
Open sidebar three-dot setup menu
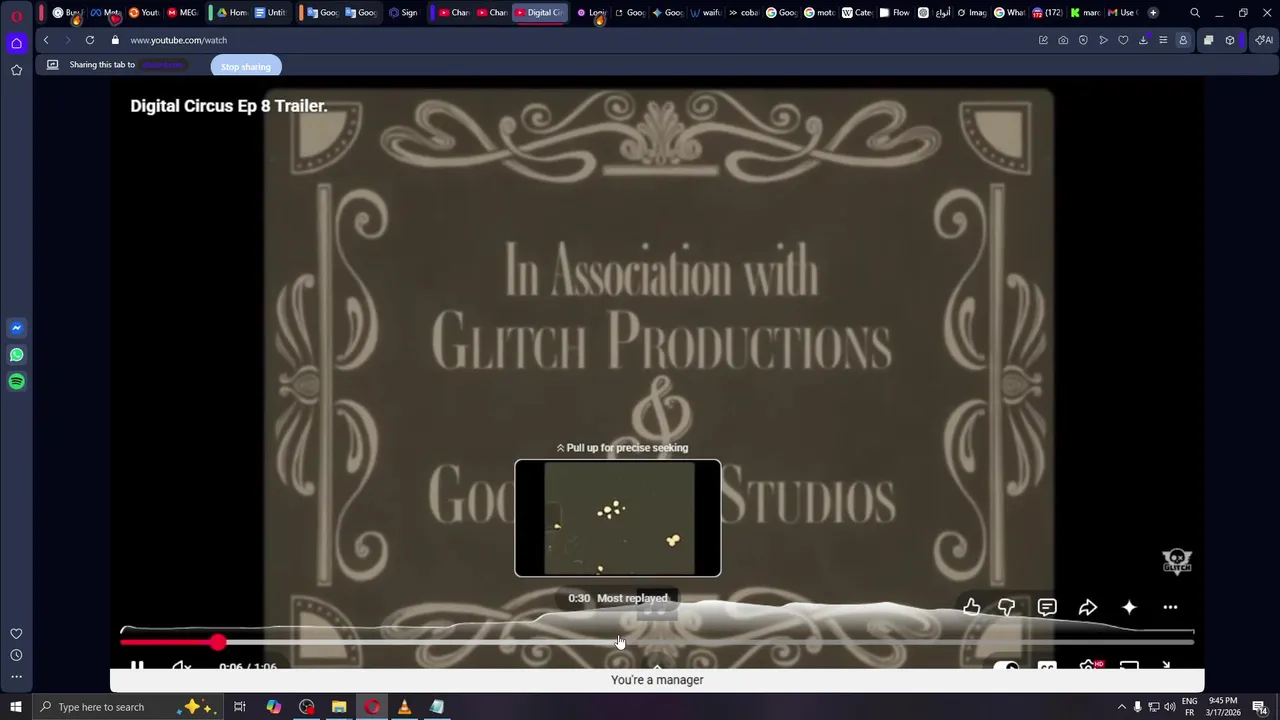16,677
